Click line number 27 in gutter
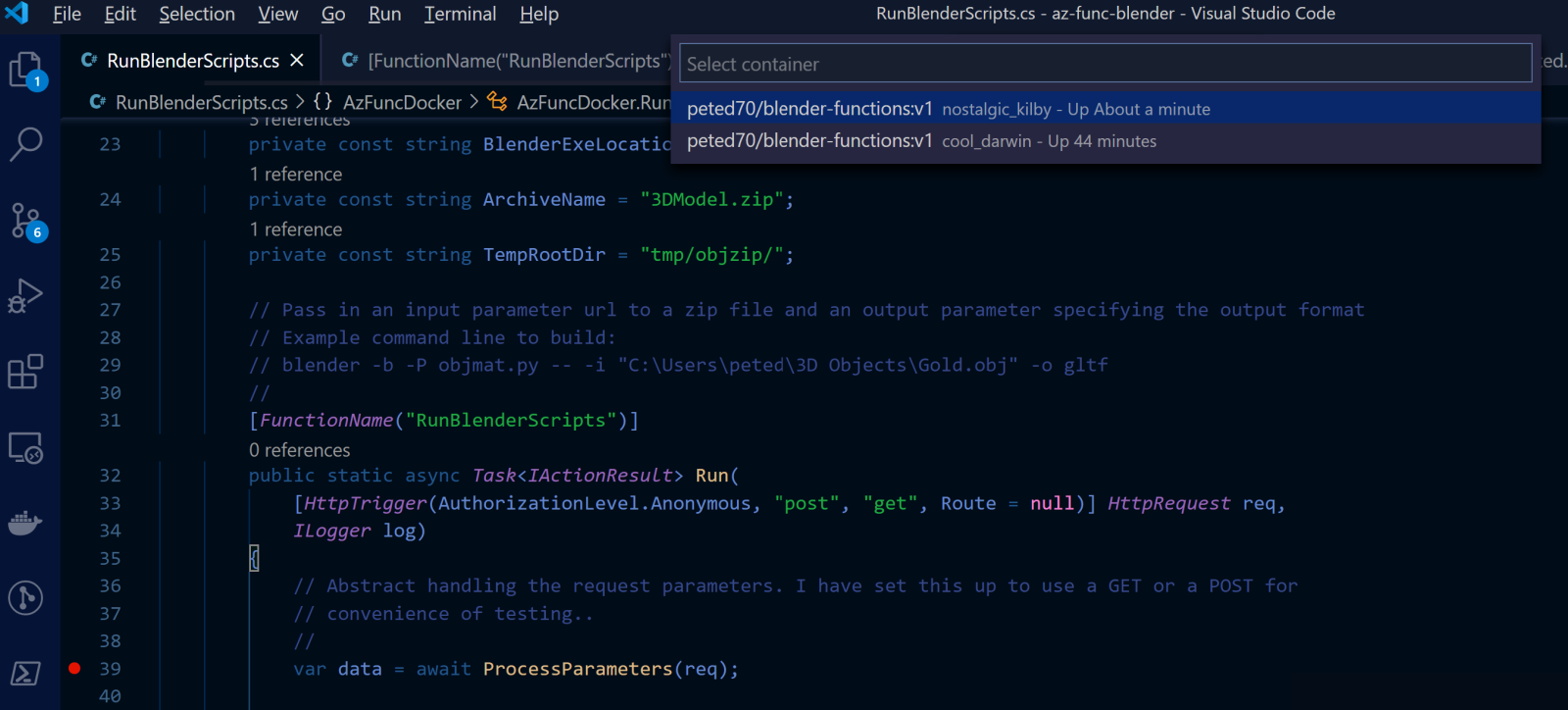 (x=110, y=310)
